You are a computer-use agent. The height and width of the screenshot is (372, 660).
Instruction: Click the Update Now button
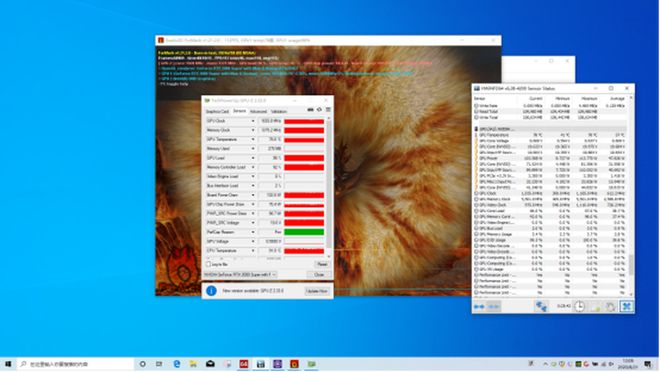(x=317, y=291)
